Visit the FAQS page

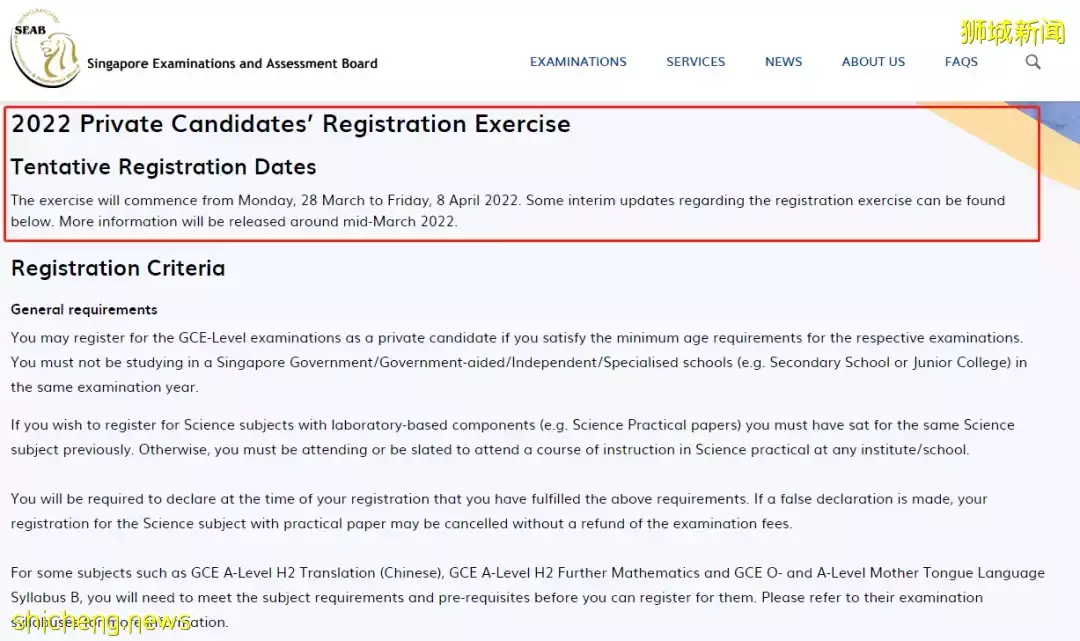(961, 62)
